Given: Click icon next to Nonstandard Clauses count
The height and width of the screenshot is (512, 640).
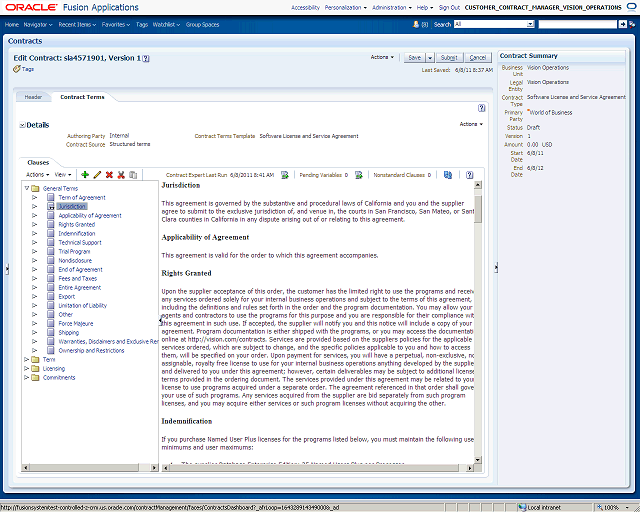Looking at the screenshot, I should (448, 175).
